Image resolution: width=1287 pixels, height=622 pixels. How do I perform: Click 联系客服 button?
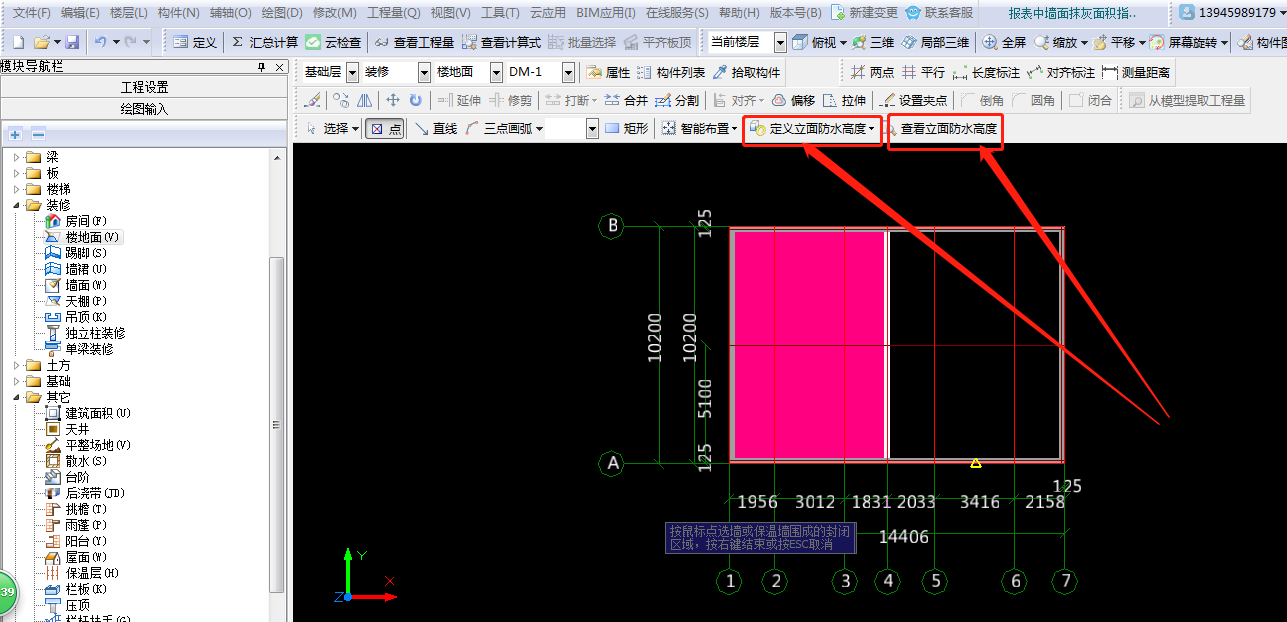pyautogui.click(x=940, y=13)
